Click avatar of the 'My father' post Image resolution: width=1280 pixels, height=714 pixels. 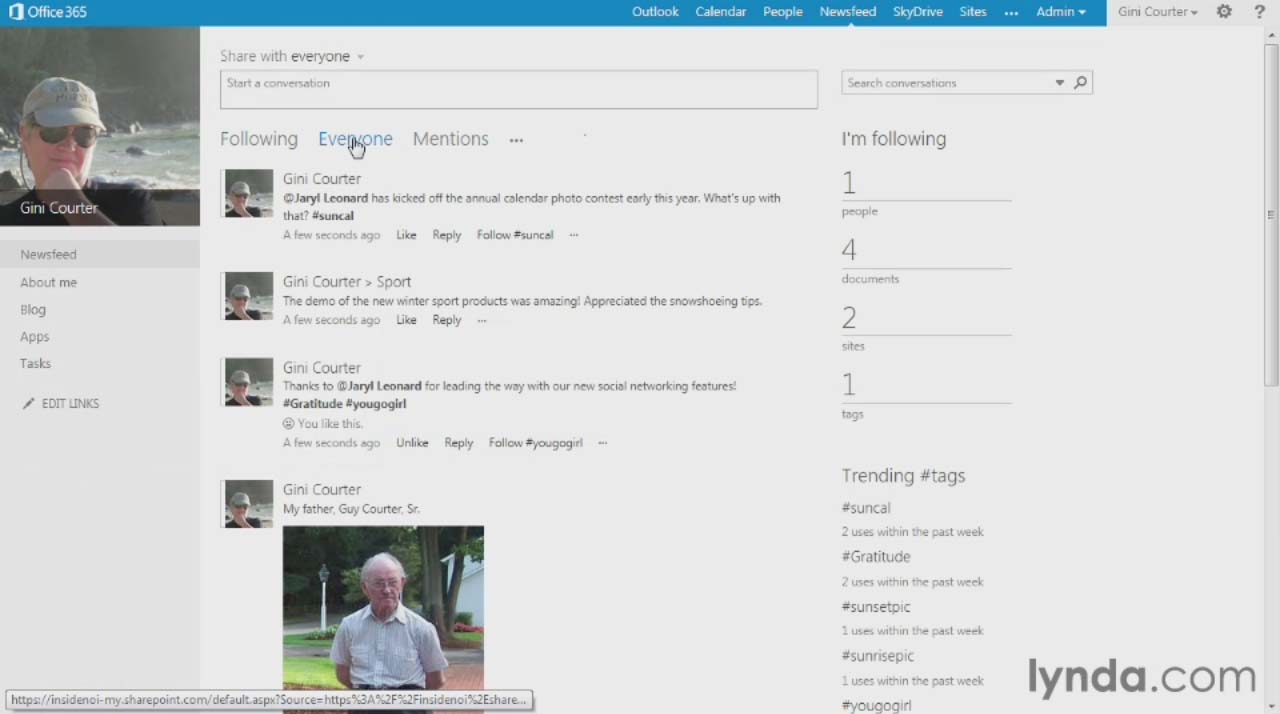(248, 504)
